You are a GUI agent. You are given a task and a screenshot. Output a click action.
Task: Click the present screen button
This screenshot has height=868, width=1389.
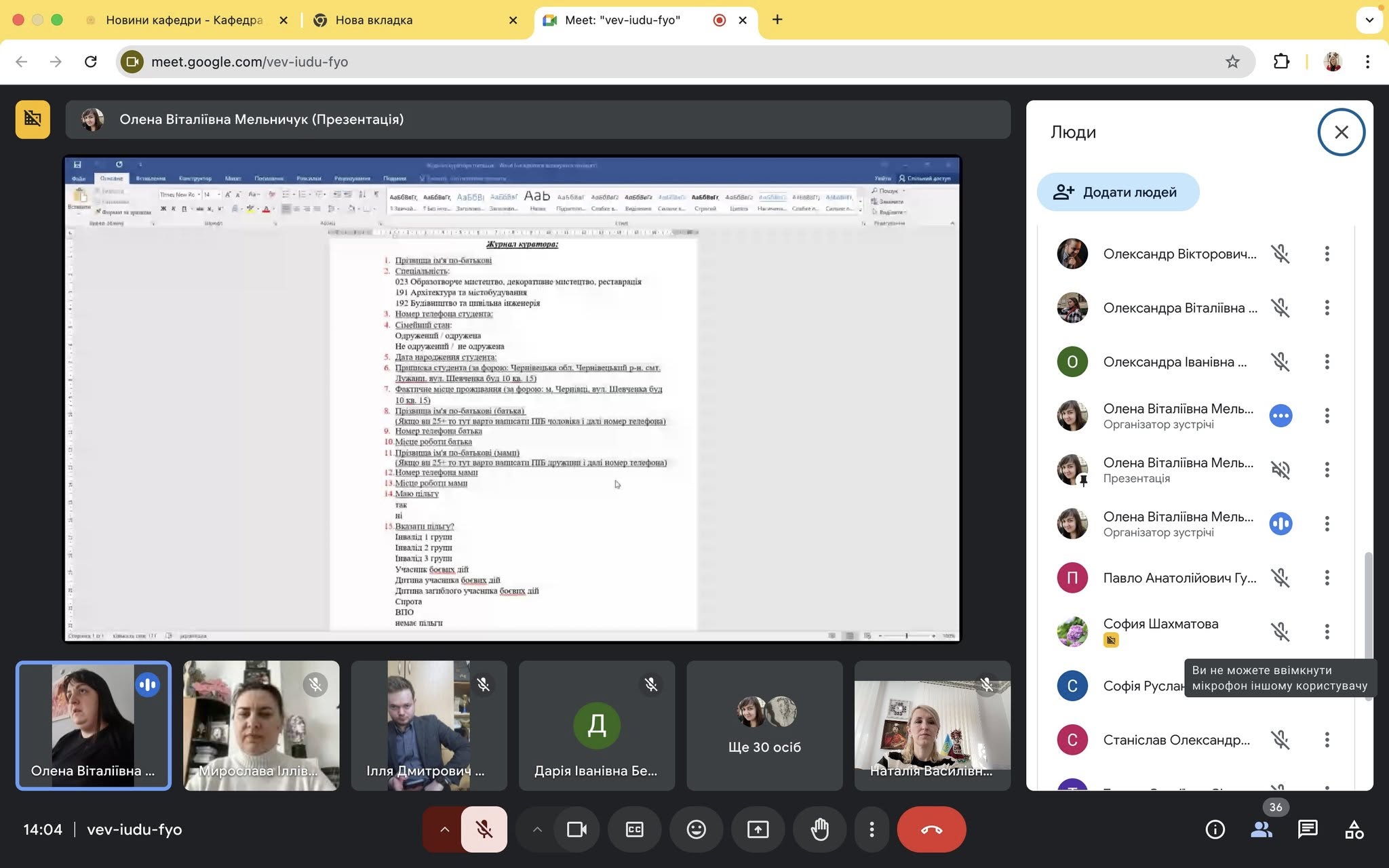pyautogui.click(x=758, y=829)
